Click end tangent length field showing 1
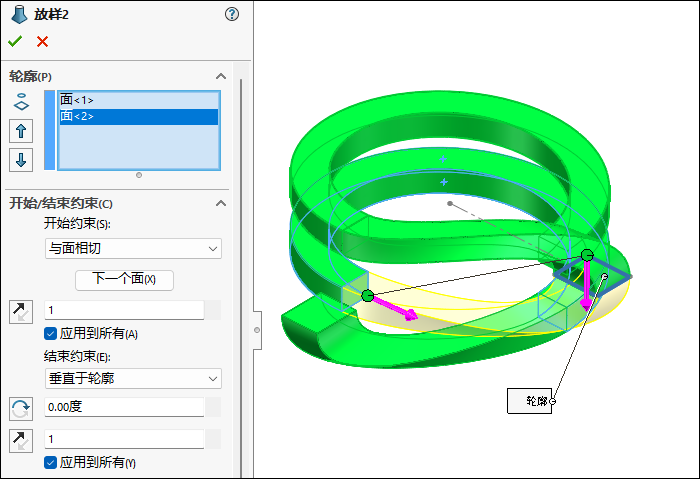700x479 pixels. point(124,439)
